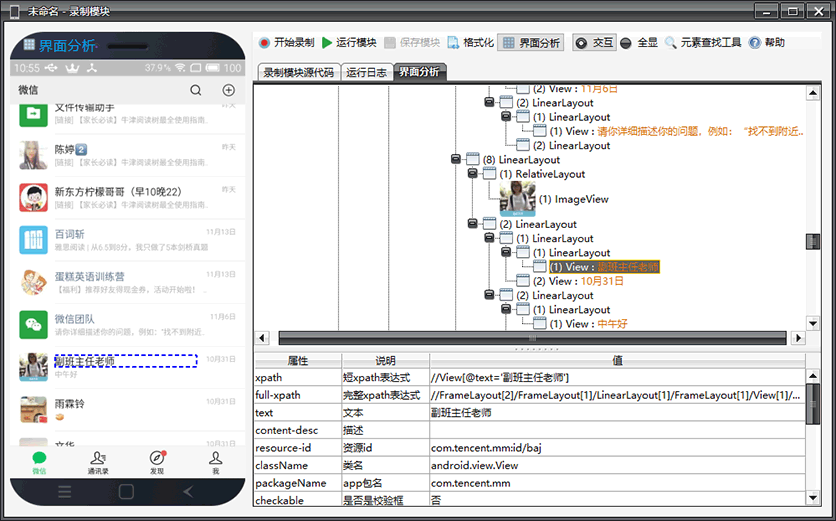Click the tree horizontal scrollbar thumb

click(x=532, y=338)
